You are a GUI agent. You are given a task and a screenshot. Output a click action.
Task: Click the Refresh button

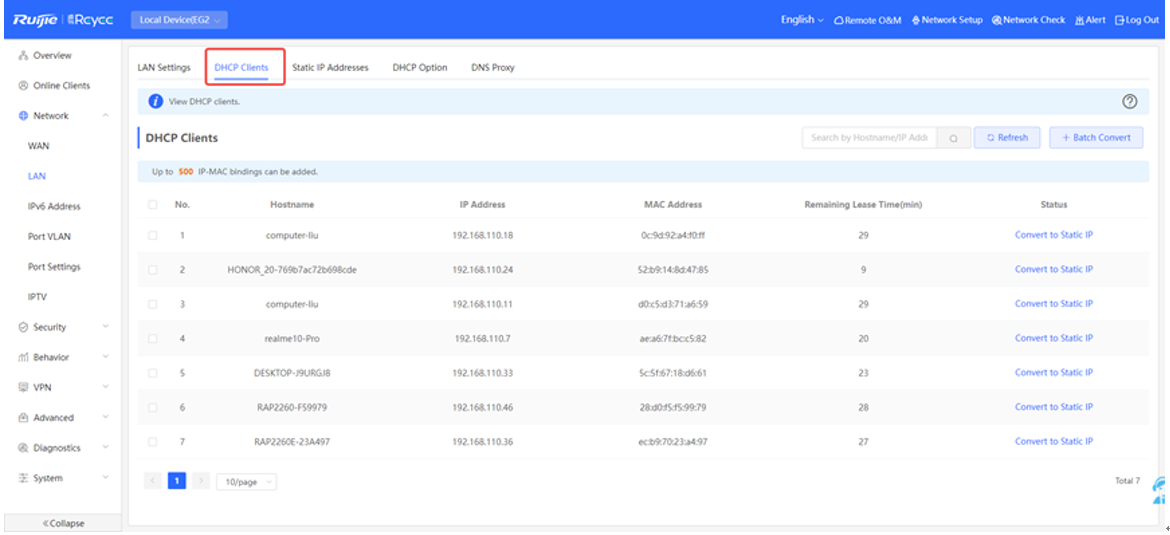pos(1007,138)
